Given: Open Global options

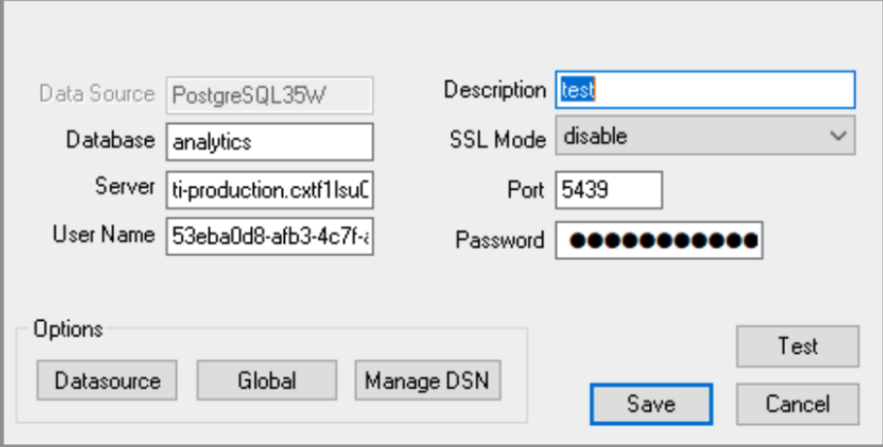Looking at the screenshot, I should pyautogui.click(x=267, y=380).
